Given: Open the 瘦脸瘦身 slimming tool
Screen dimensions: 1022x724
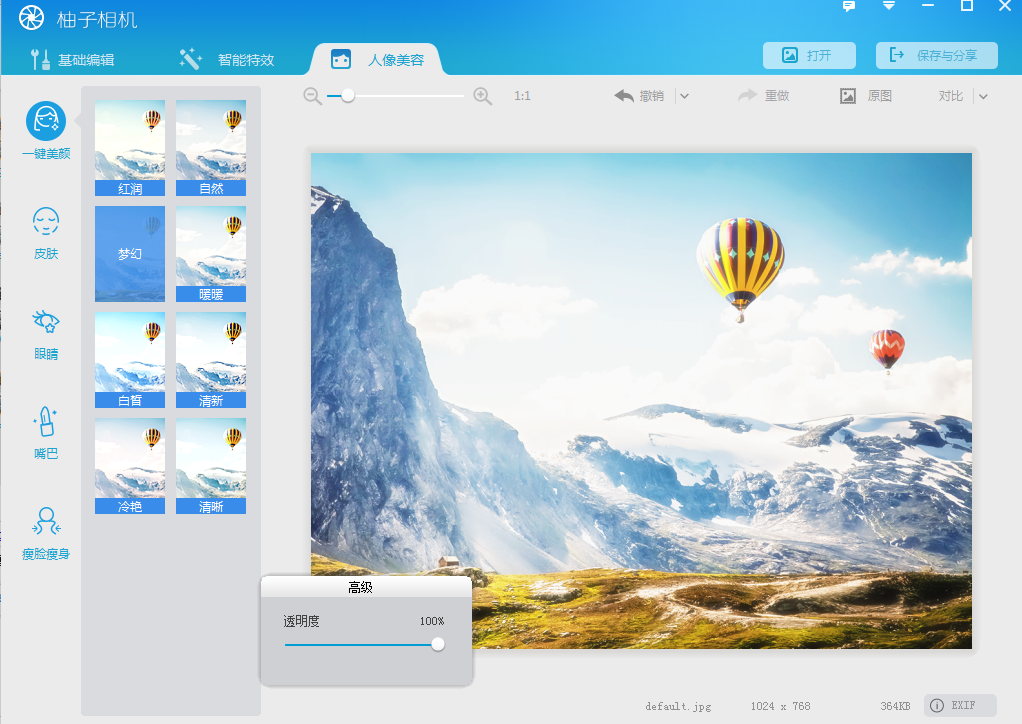Looking at the screenshot, I should click(x=46, y=522).
